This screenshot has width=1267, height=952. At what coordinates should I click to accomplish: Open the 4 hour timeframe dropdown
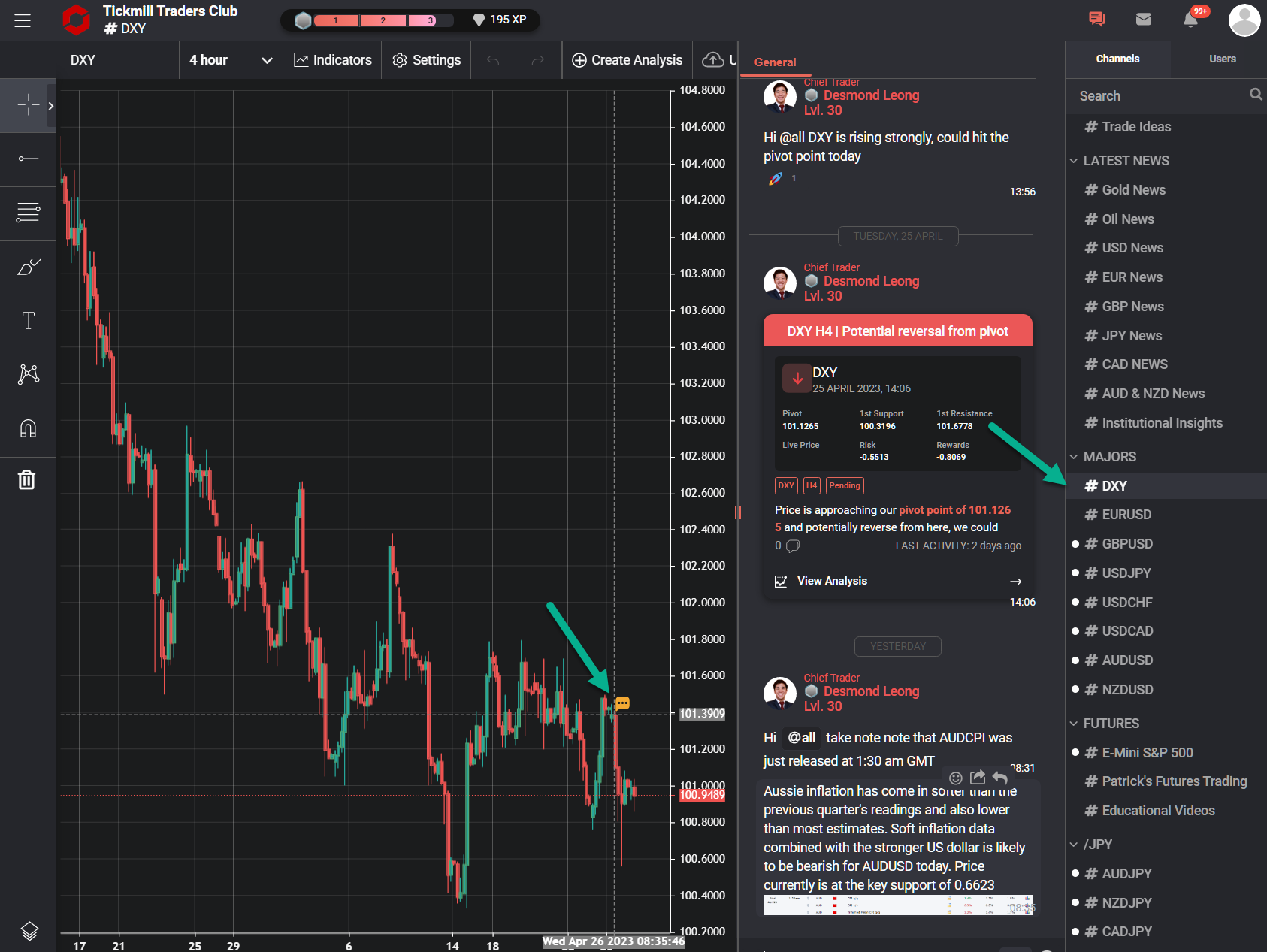[231, 60]
